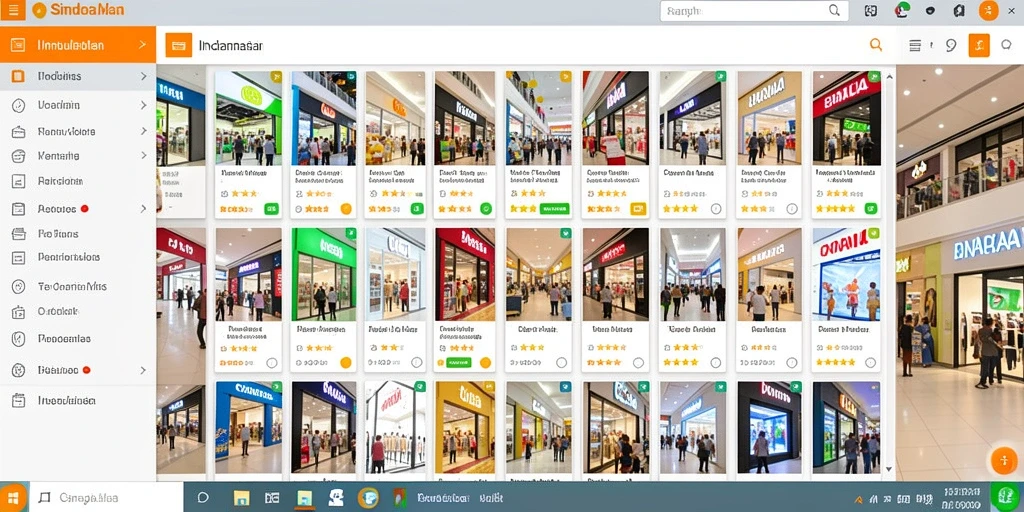Open the avatar with green badge
Screen dimensions: 1024x512
[x=902, y=10]
